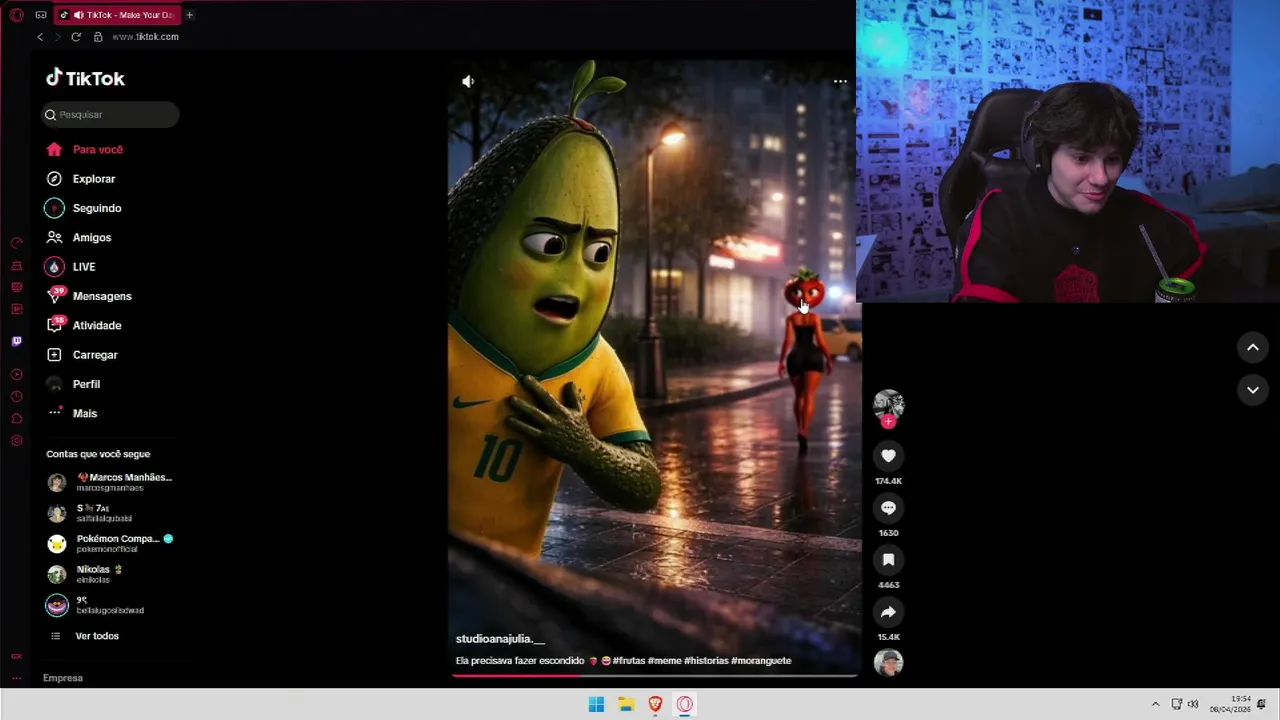This screenshot has height=720, width=1280.
Task: Open the GX icon in sidebar
Action: [x=16, y=656]
